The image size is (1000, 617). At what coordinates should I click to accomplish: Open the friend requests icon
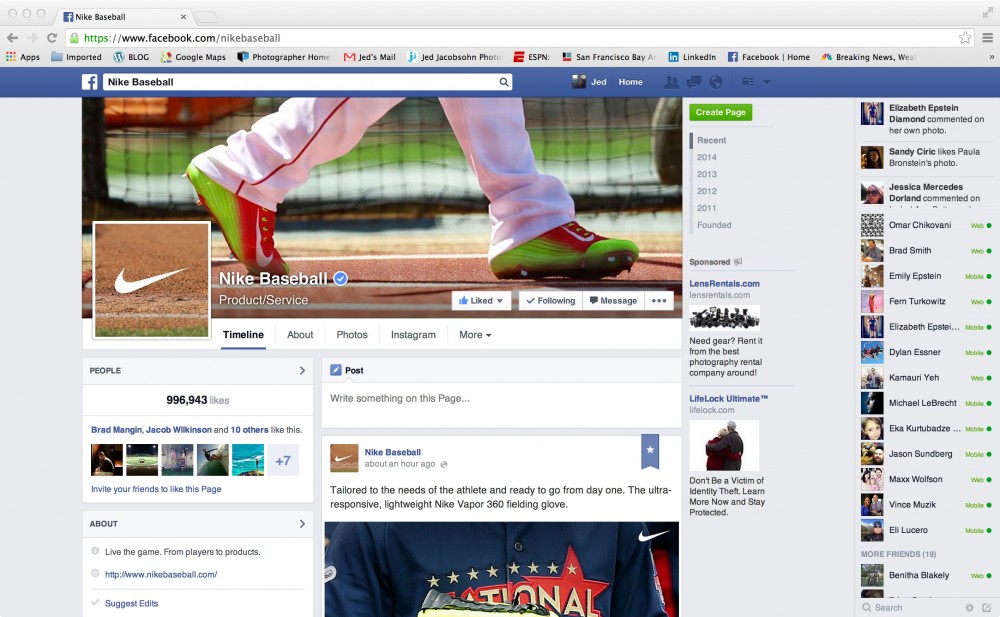[671, 82]
